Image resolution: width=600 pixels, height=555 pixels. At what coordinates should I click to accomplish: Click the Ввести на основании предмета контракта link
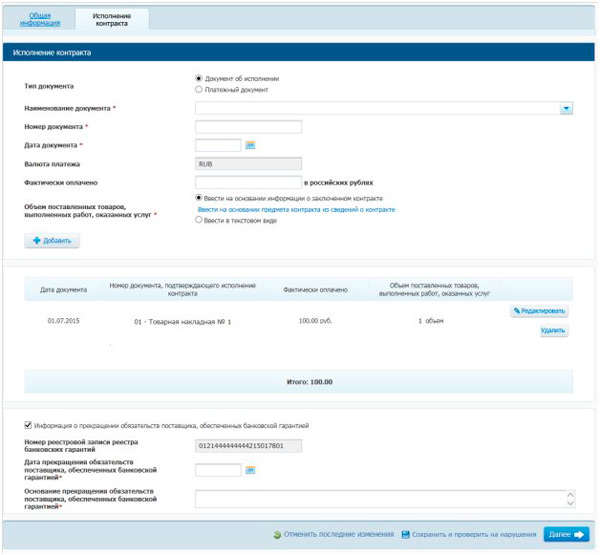coord(296,210)
